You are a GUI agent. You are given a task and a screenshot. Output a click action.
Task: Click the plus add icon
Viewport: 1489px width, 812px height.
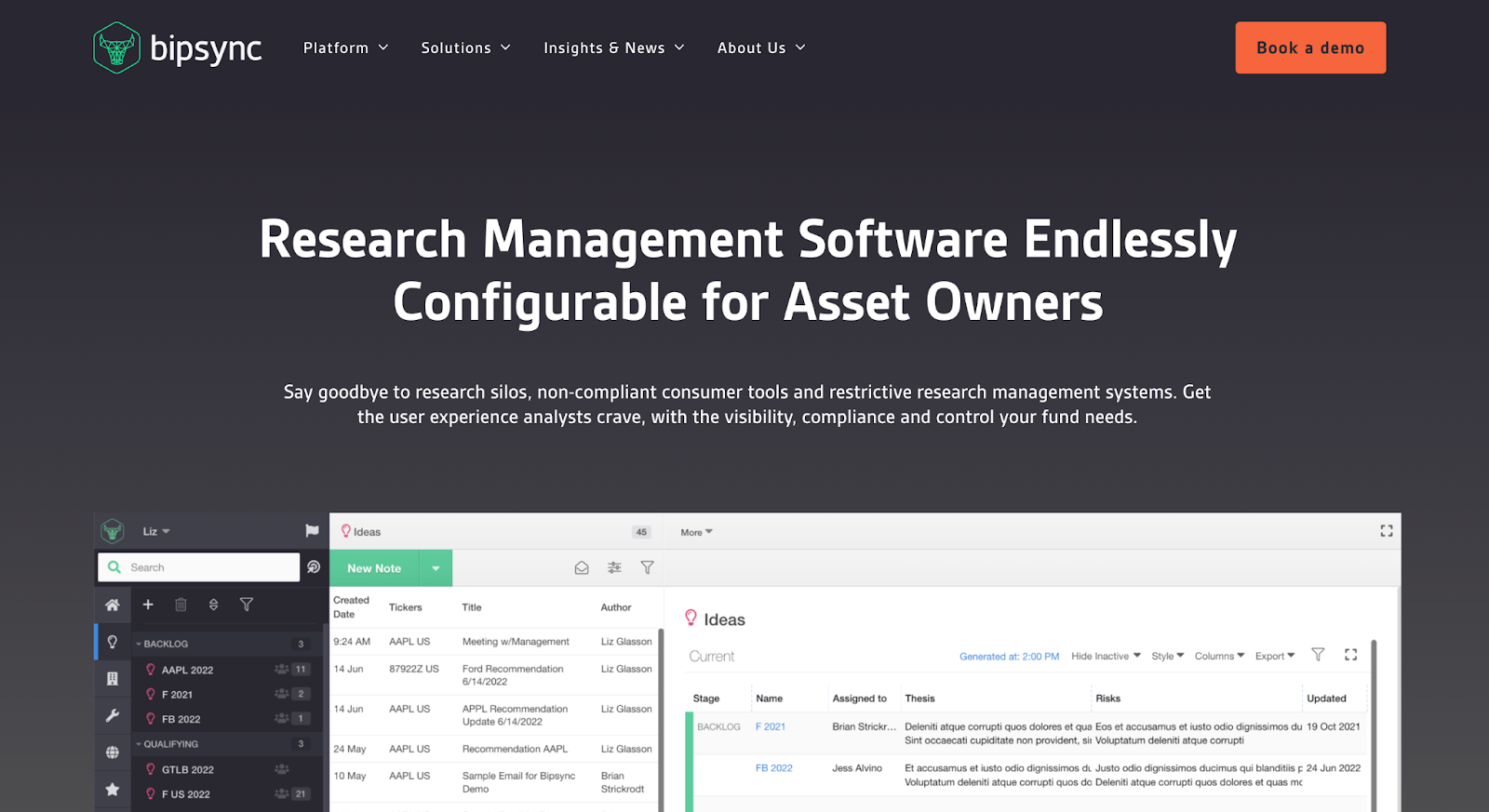click(x=148, y=605)
